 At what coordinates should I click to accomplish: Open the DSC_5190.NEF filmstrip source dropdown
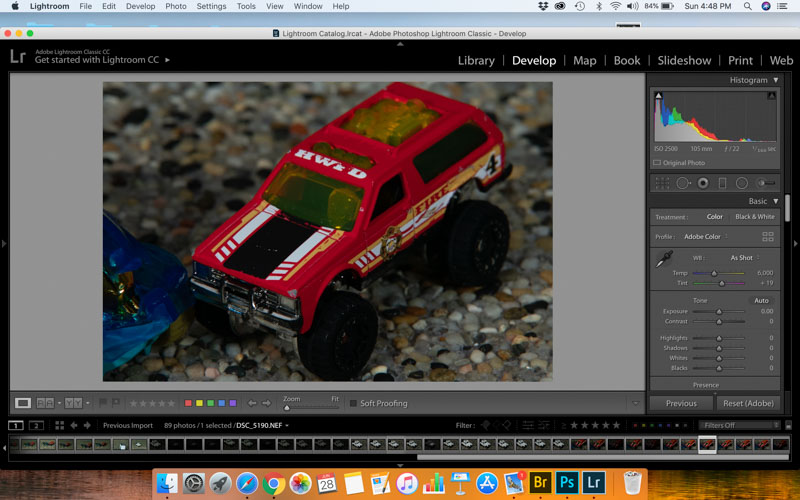[x=262, y=425]
